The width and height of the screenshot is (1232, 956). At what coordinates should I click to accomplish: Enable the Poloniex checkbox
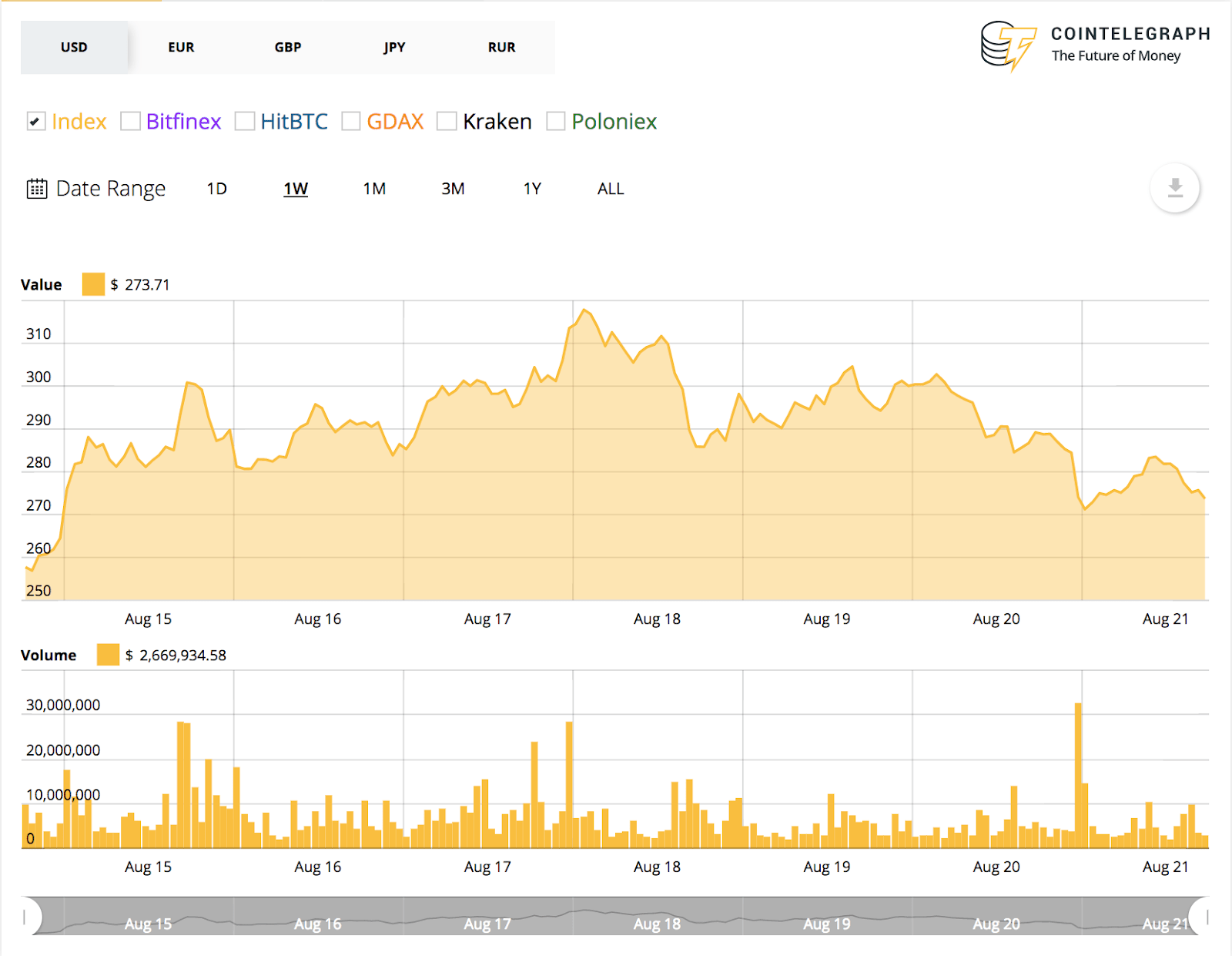556,121
